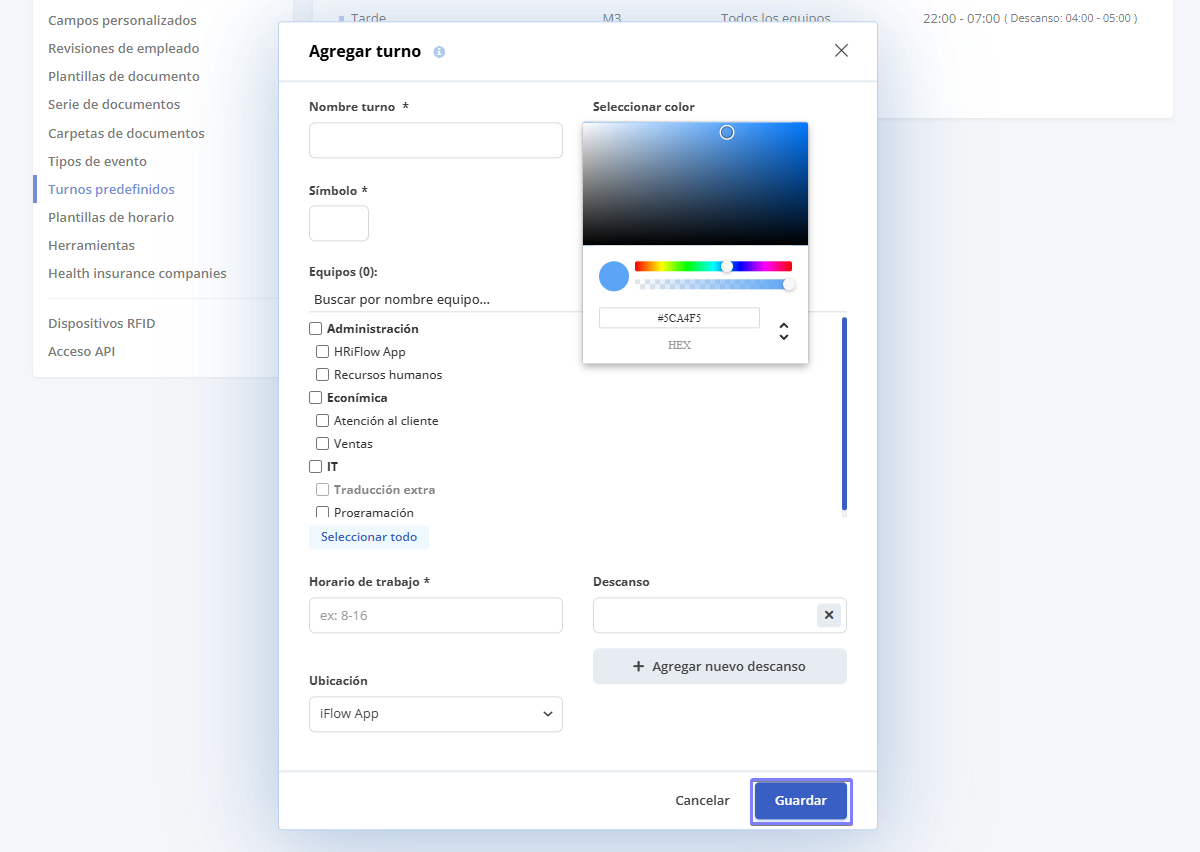Open Carpetas de documentos in the sidebar
Screen dimensions: 1200x852
126,133
